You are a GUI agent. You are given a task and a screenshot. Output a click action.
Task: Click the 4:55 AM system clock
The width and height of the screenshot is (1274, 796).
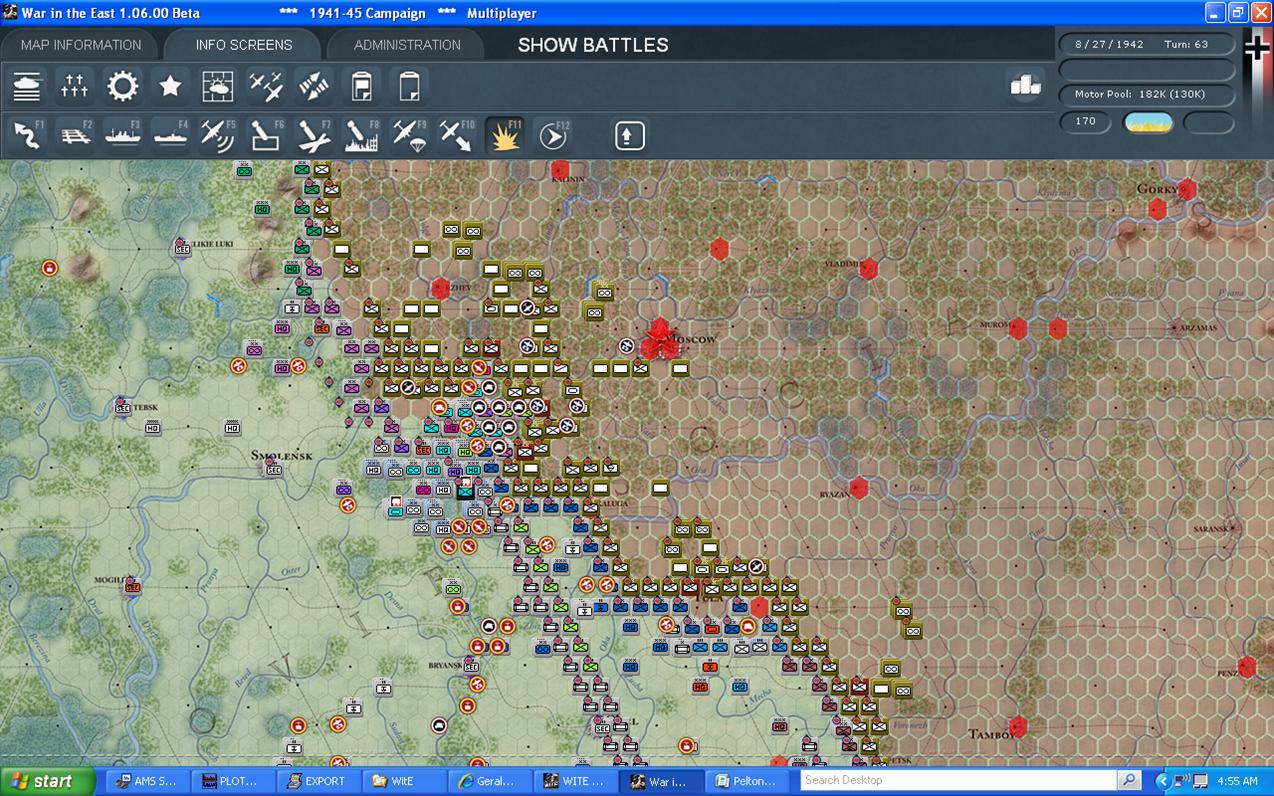pos(1238,781)
